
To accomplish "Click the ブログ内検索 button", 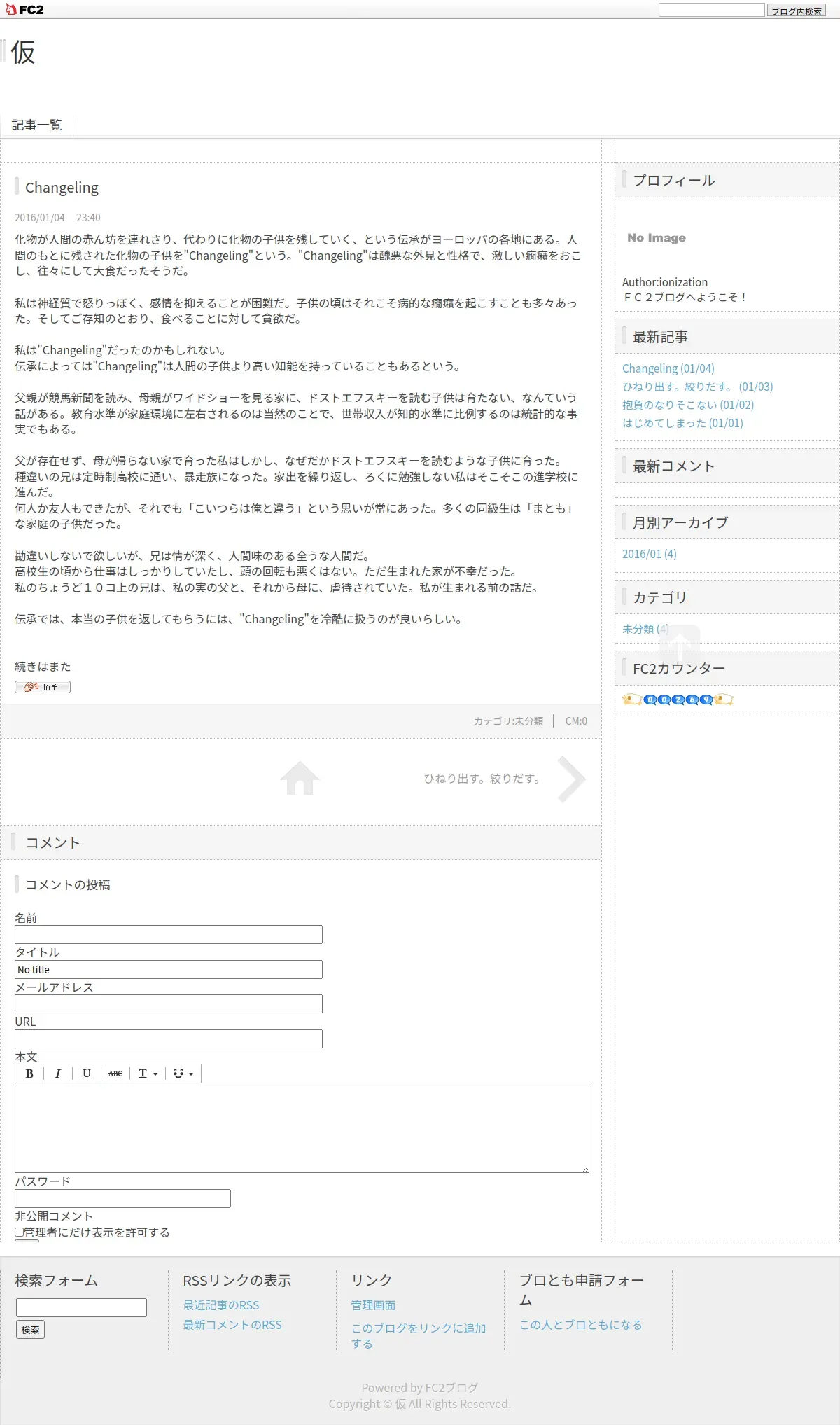I will tap(797, 11).
